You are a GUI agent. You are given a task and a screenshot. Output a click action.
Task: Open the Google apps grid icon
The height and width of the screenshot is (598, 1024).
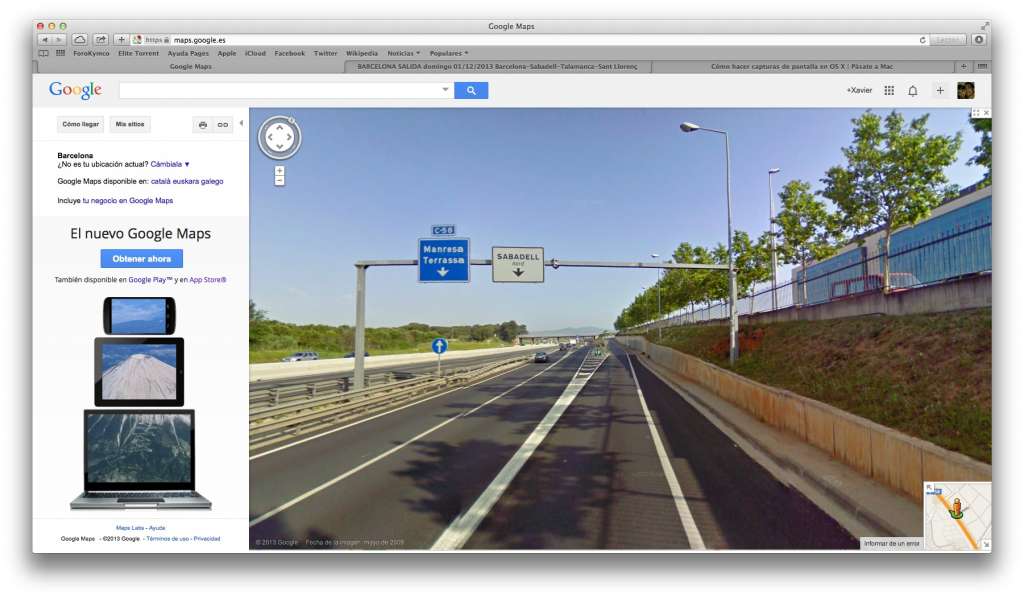click(889, 91)
